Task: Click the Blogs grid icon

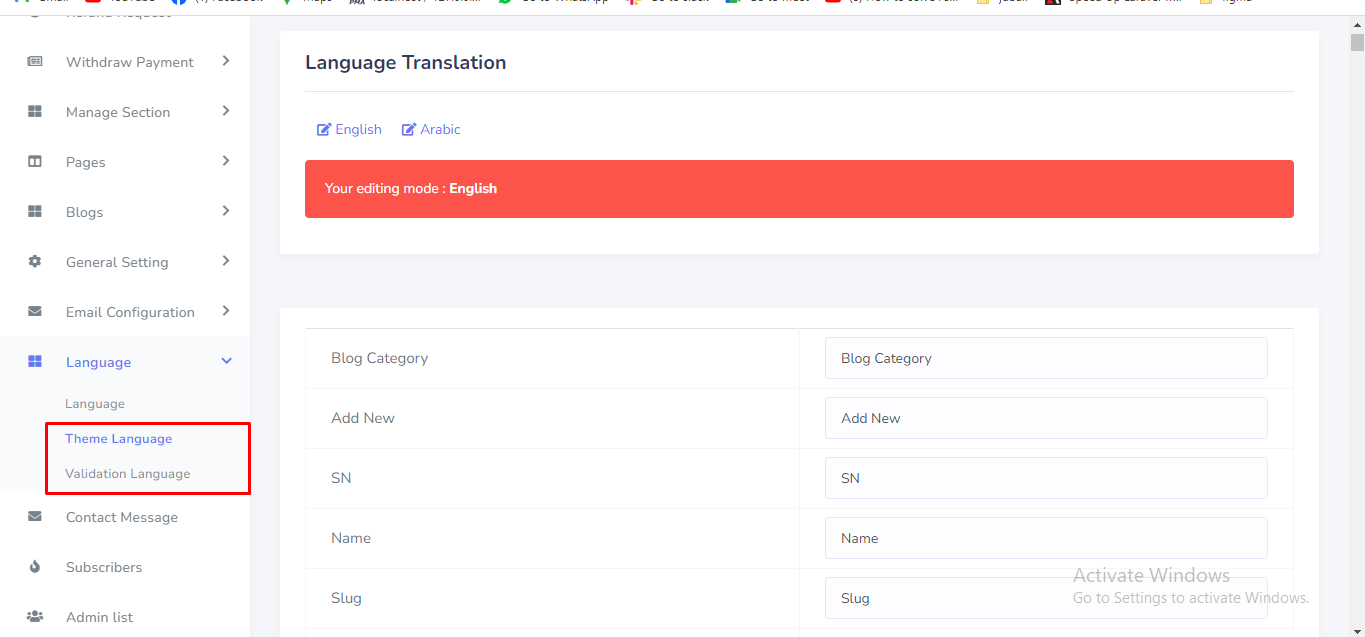Action: tap(35, 212)
